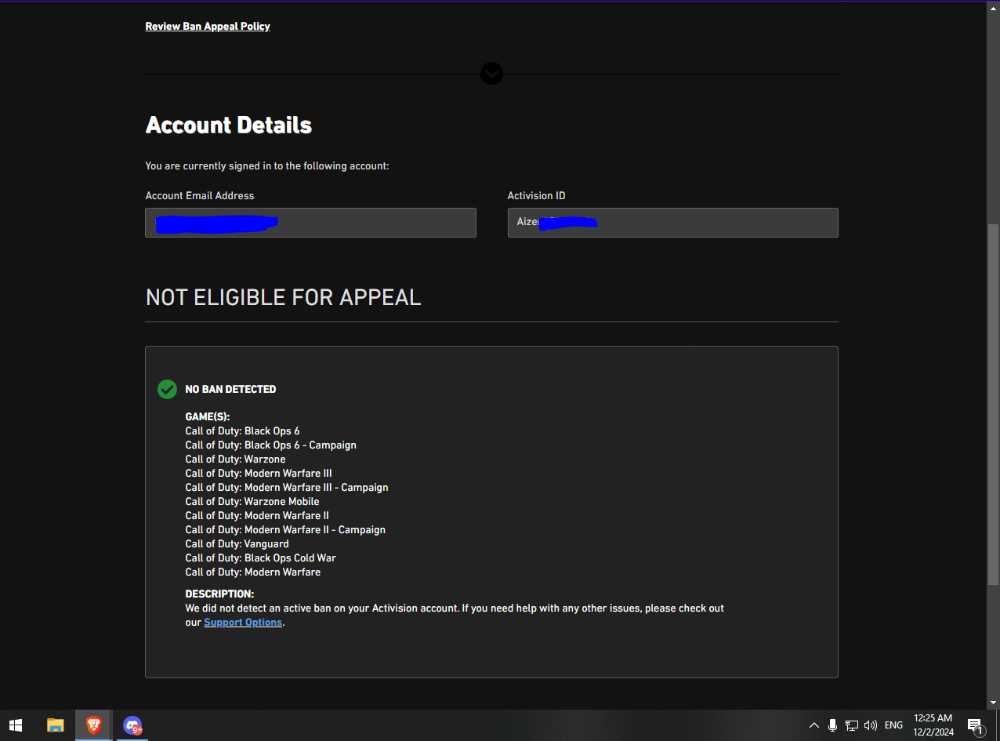
Task: Click the page scrollbar thumb
Action: coord(993,404)
